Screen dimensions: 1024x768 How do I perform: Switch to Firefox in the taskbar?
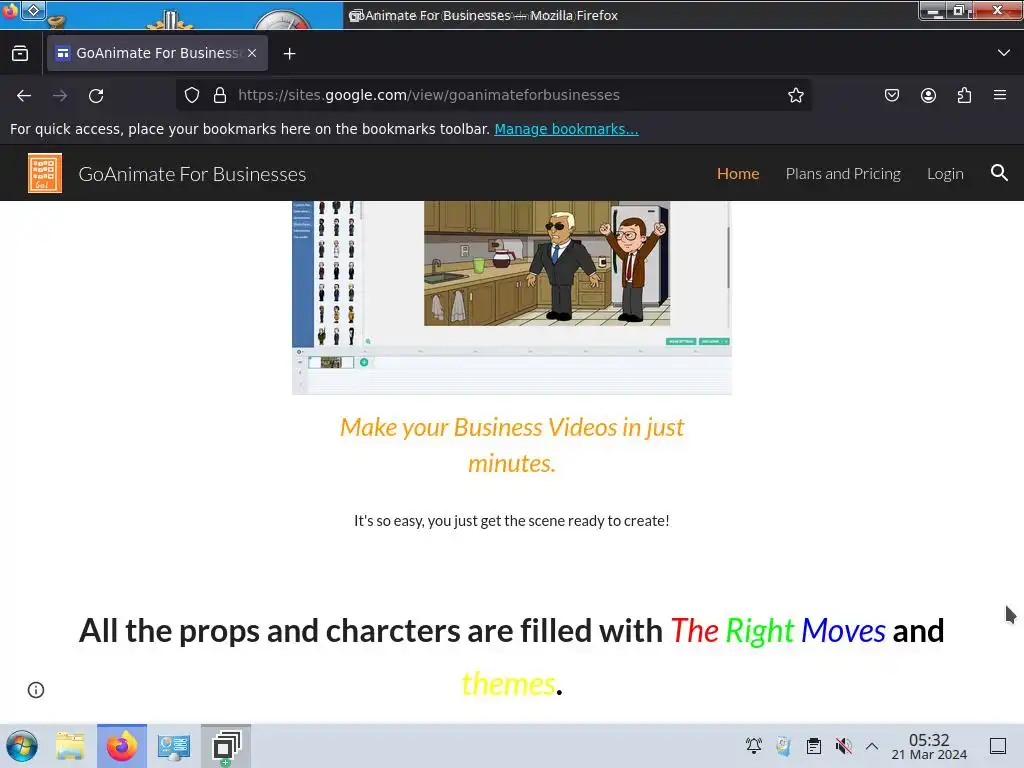click(122, 746)
